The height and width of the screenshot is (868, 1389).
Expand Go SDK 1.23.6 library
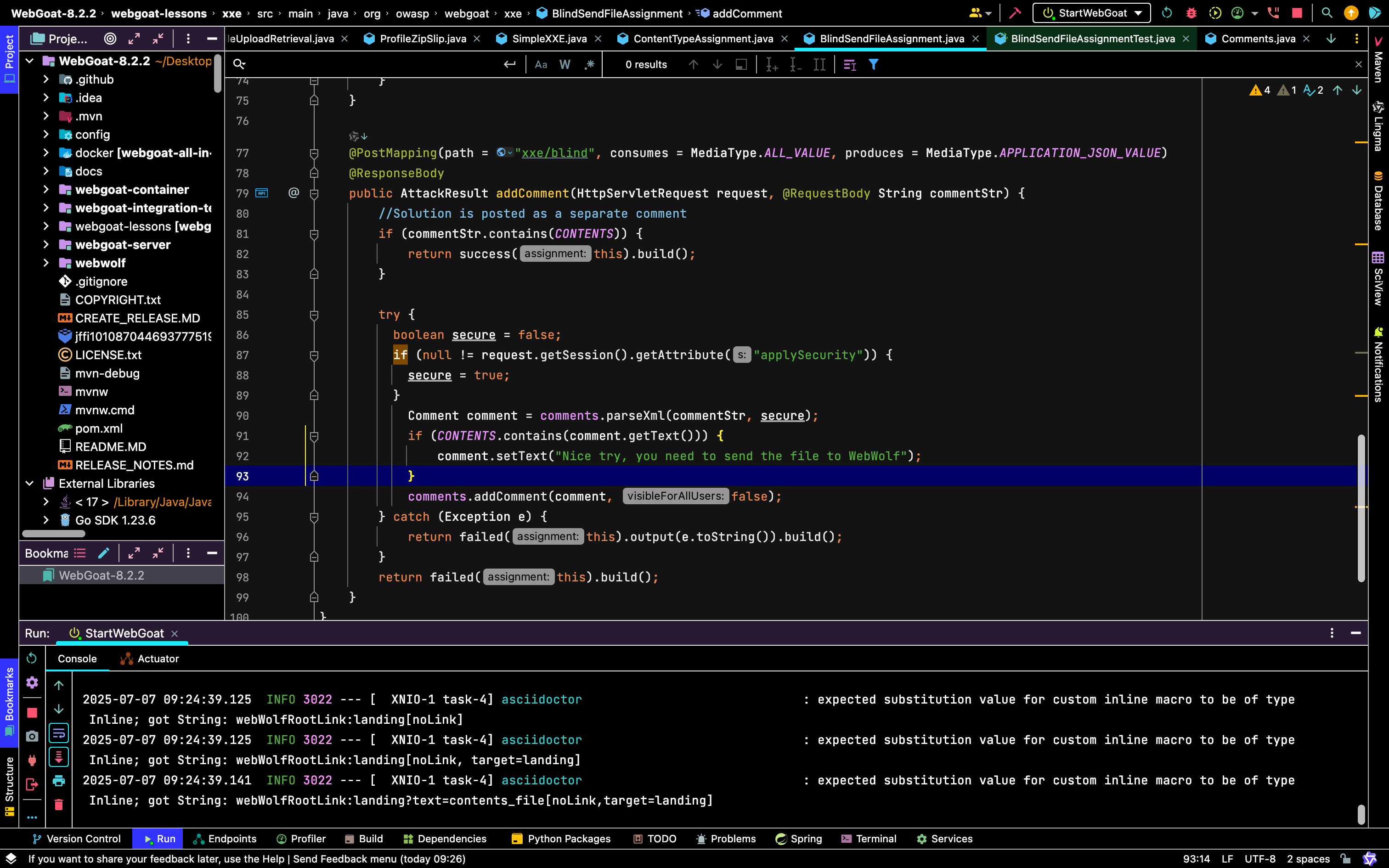click(46, 520)
